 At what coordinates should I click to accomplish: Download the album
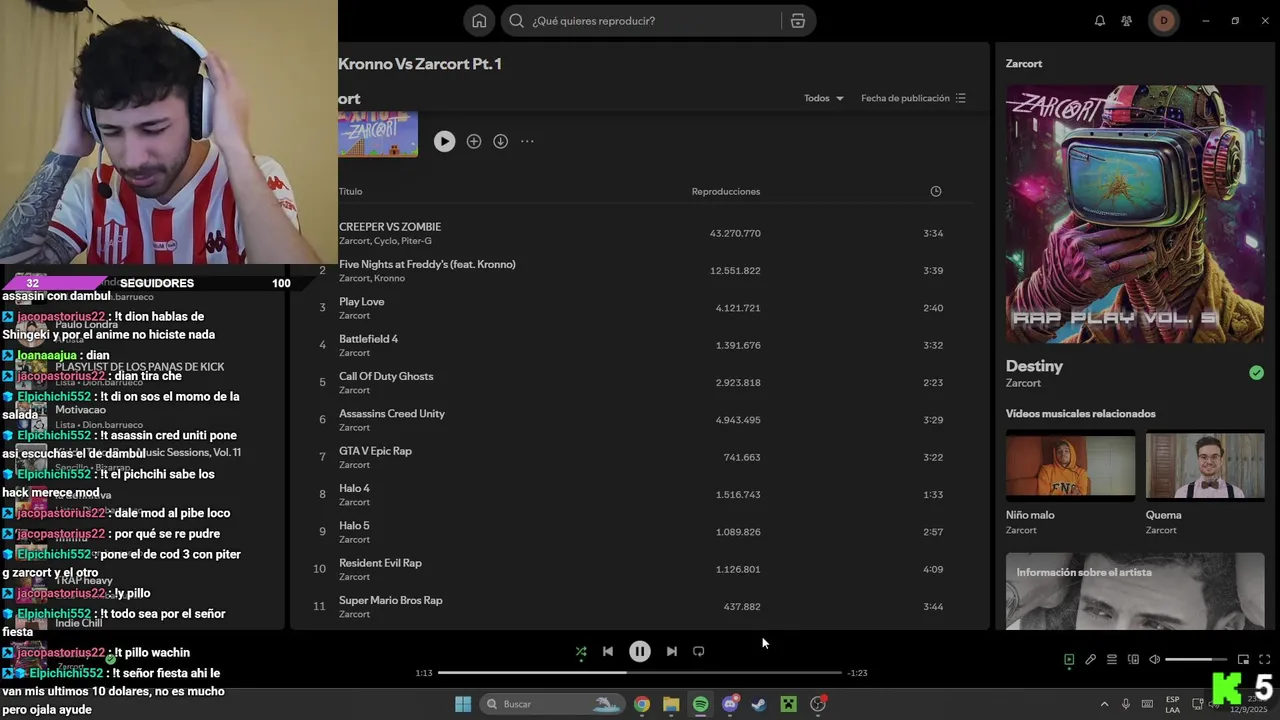pos(501,142)
